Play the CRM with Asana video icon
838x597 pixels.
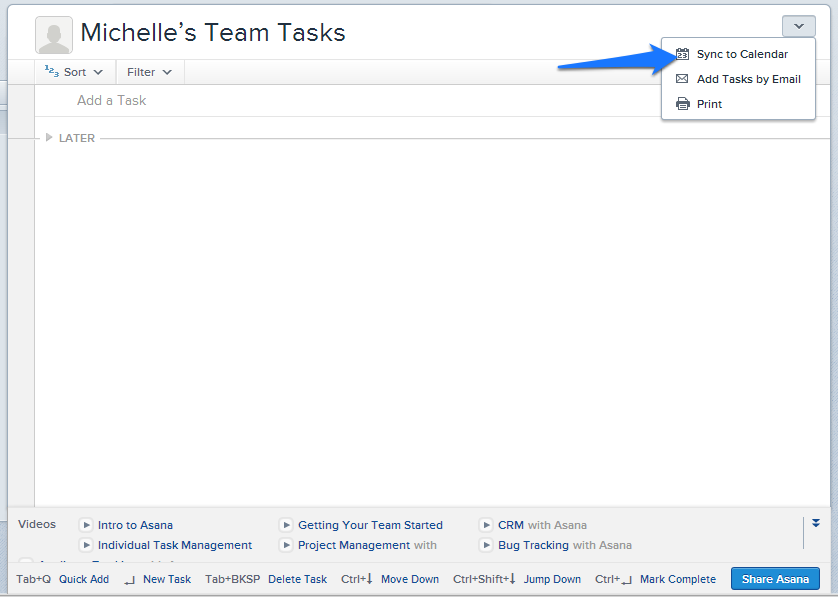pos(486,525)
